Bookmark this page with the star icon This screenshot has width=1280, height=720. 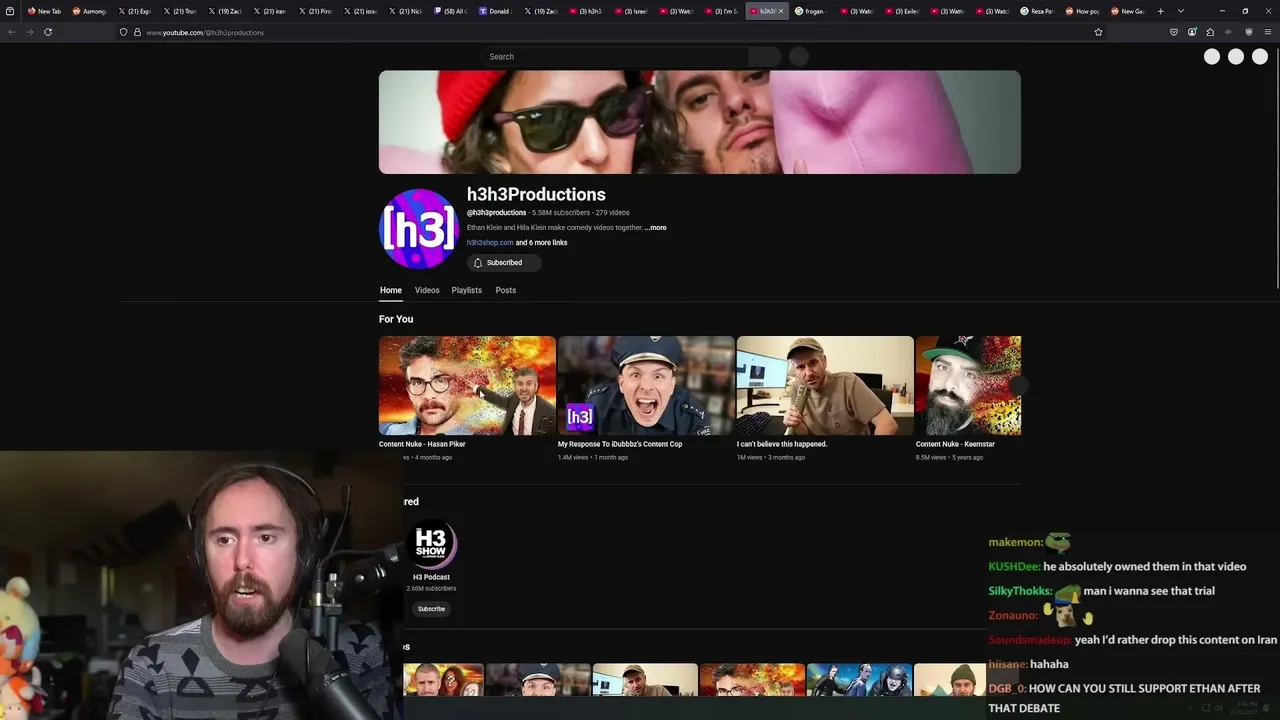pyautogui.click(x=1098, y=32)
